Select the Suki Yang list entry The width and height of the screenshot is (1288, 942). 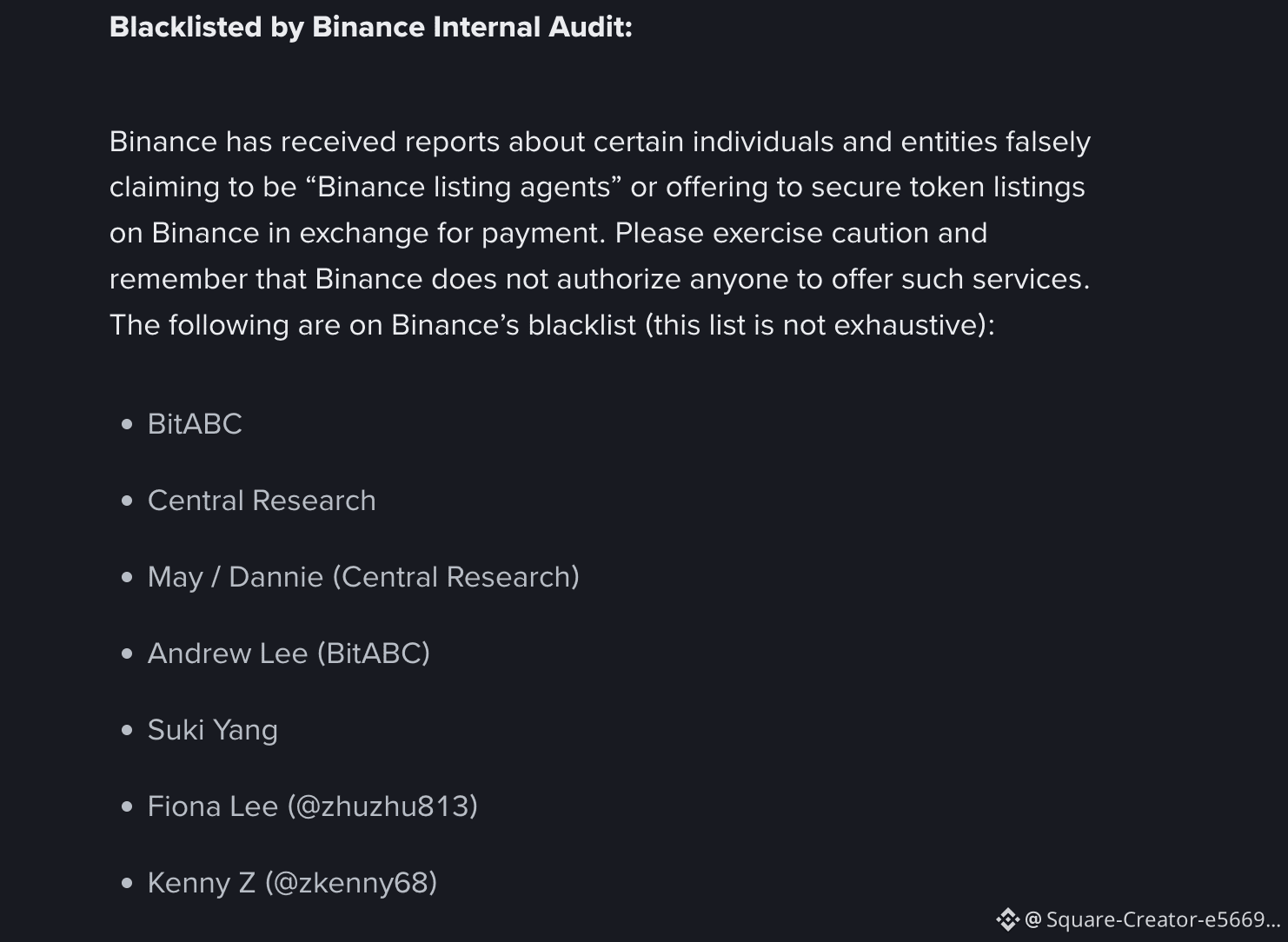tap(213, 730)
